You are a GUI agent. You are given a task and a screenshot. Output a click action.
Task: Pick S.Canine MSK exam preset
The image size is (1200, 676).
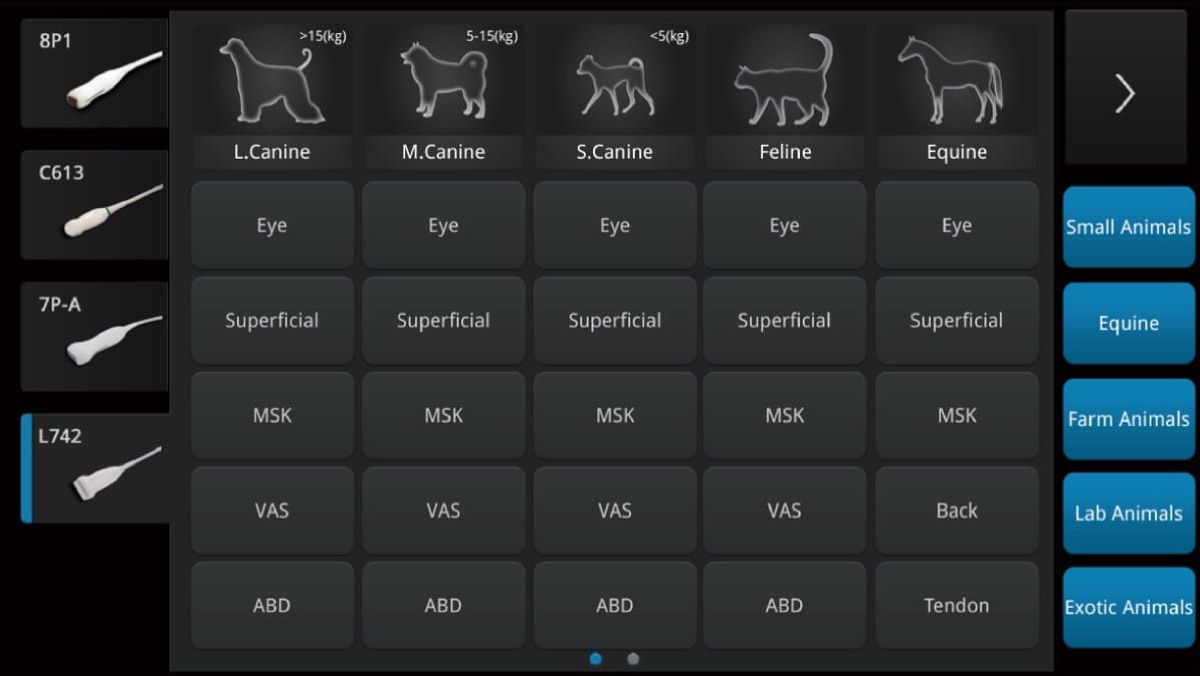pyautogui.click(x=614, y=415)
